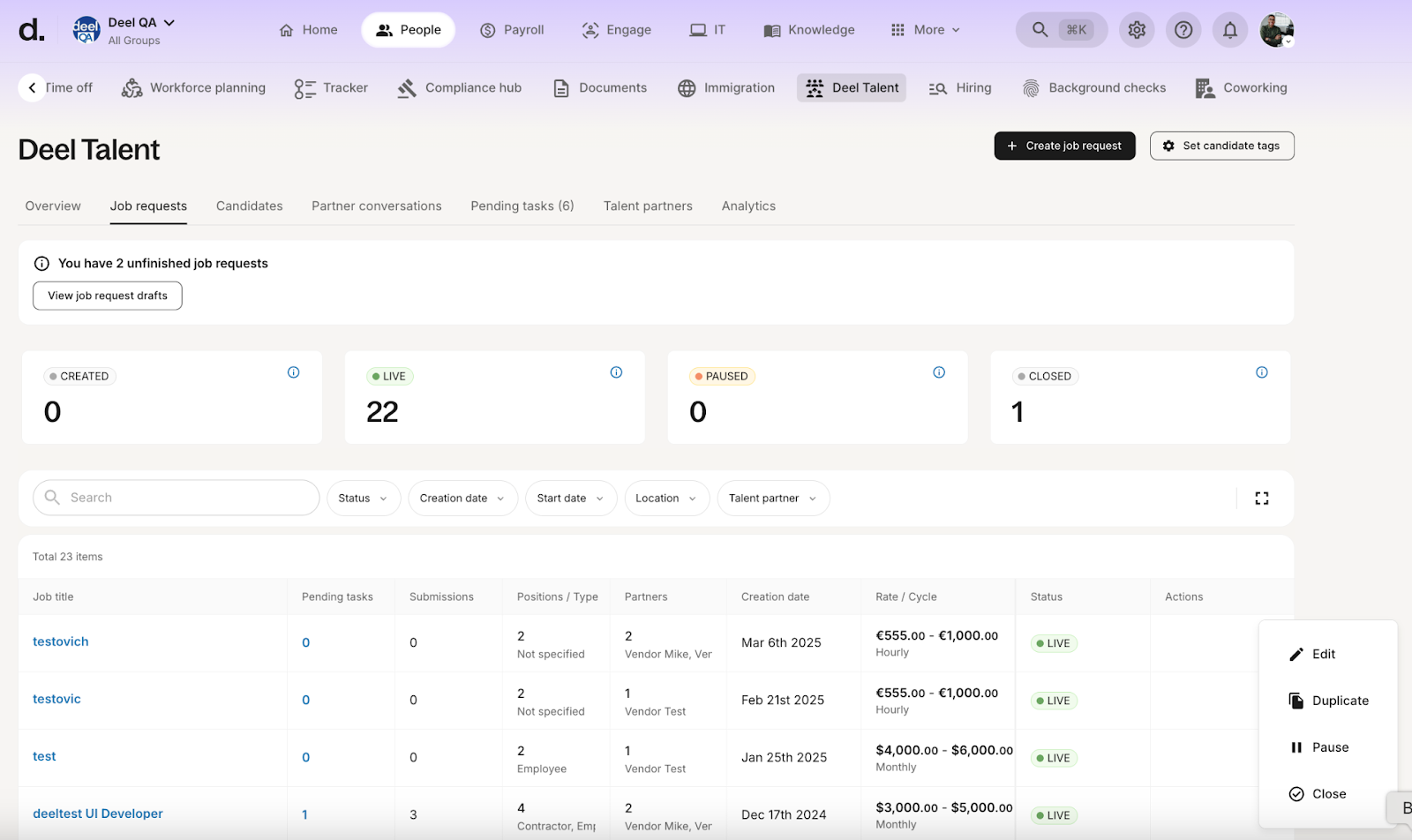Viewport: 1412px width, 840px height.
Task: Click the Total 23 items text
Action: click(x=68, y=557)
